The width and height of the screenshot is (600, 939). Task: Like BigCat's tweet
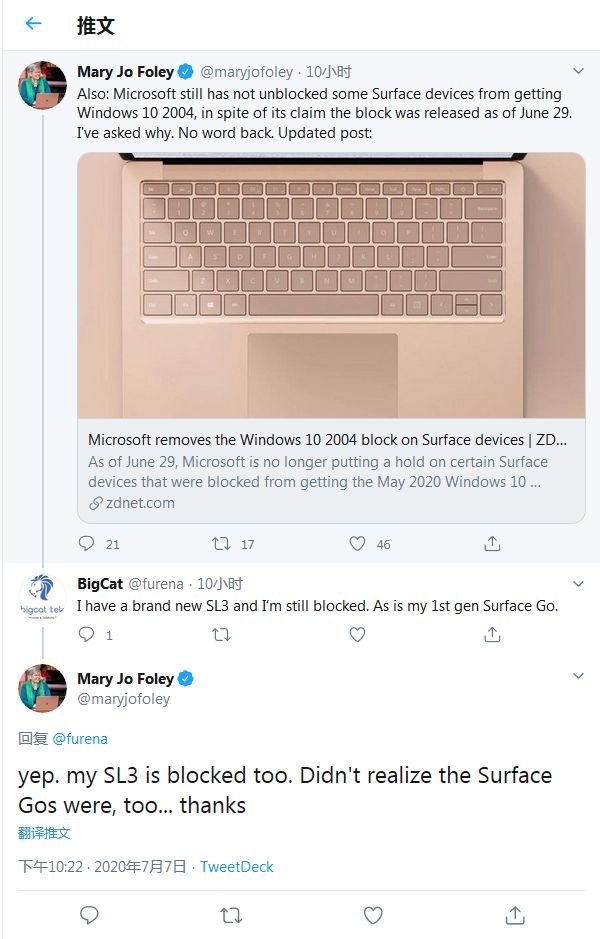(356, 635)
